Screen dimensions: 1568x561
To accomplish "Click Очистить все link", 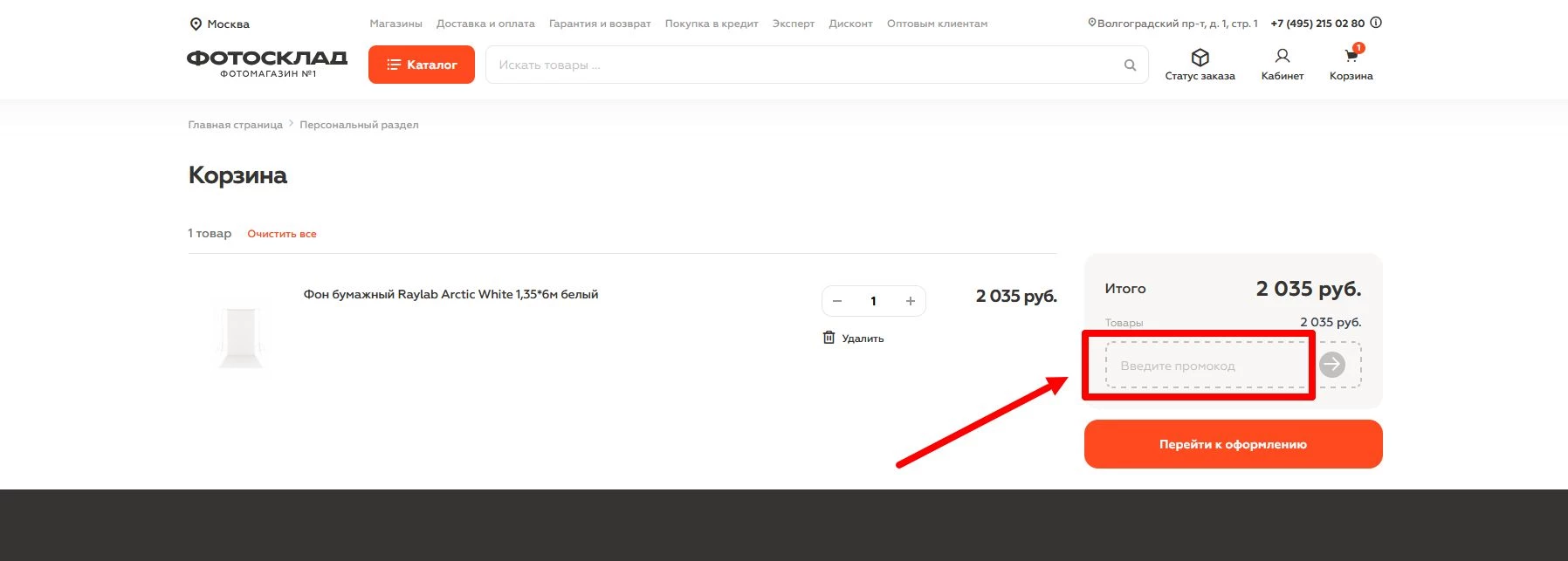I will pos(281,234).
